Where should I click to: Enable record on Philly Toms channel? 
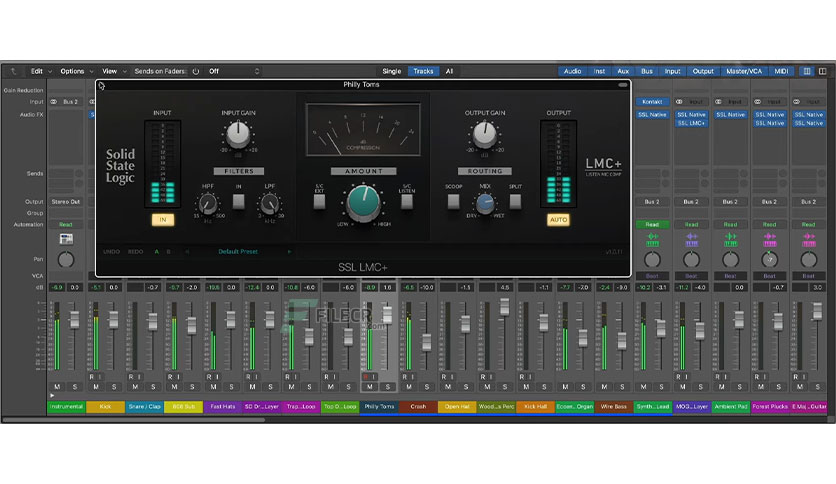click(365, 376)
